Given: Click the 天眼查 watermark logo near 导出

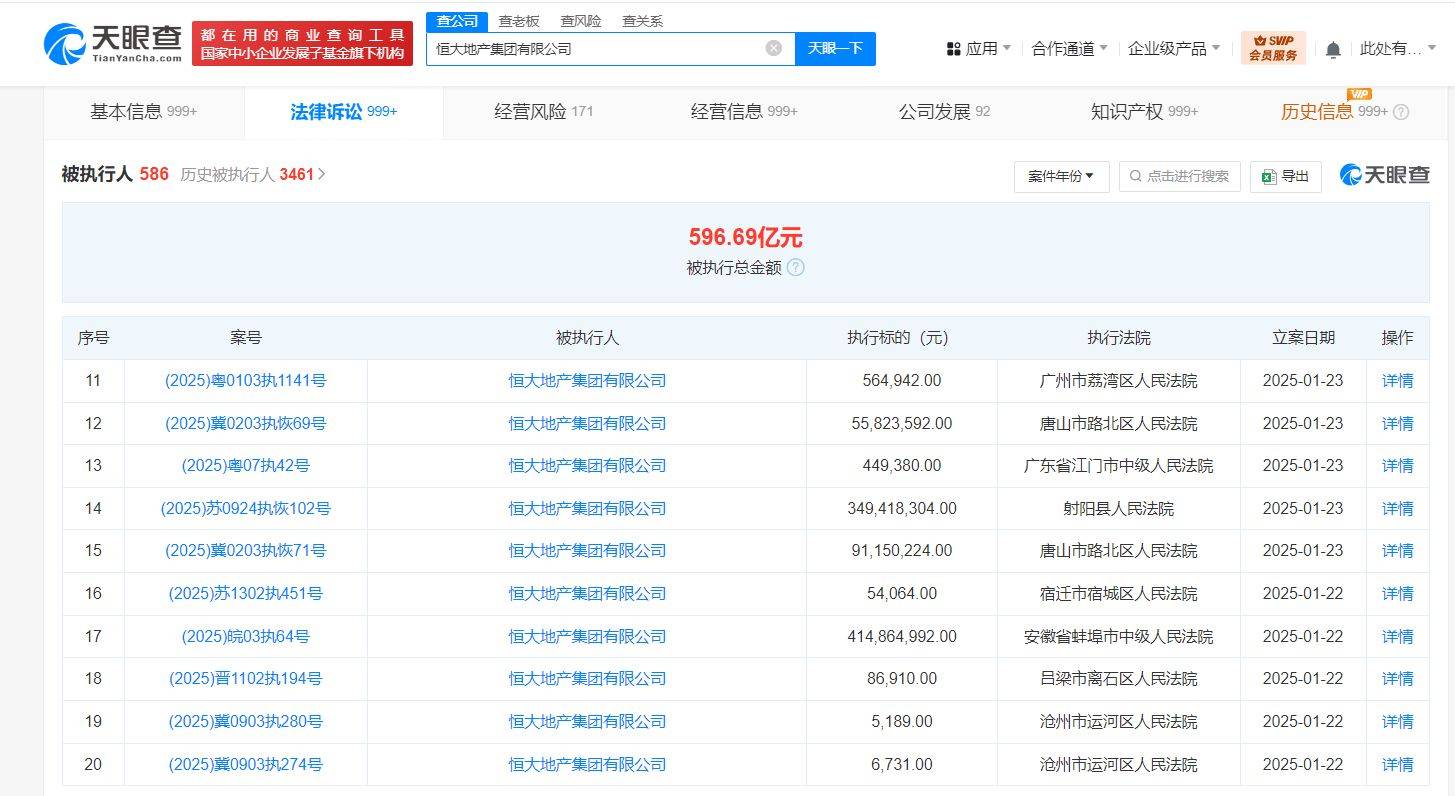Looking at the screenshot, I should (1384, 174).
